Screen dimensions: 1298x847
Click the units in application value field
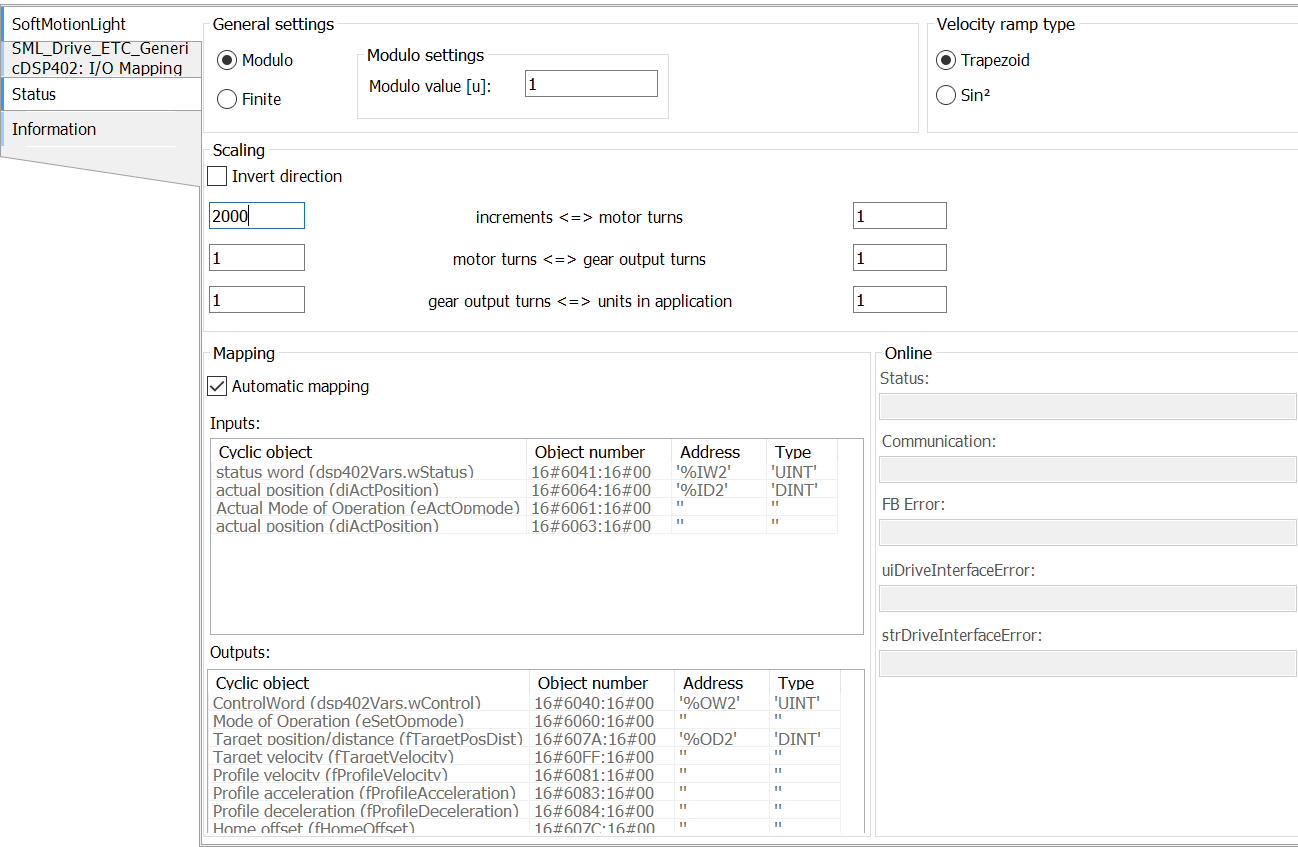[899, 300]
